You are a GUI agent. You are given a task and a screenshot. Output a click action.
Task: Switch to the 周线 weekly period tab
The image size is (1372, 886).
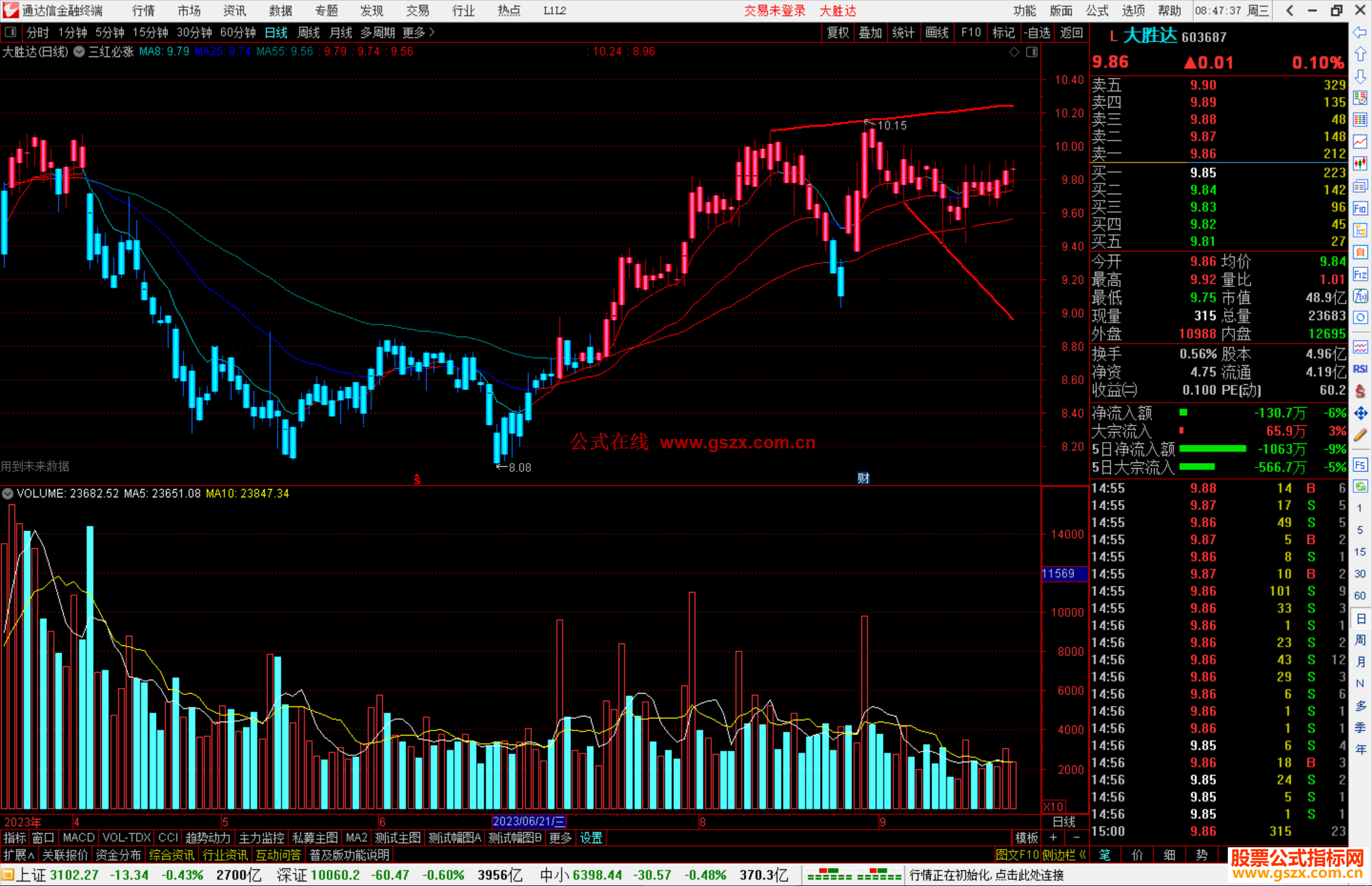pyautogui.click(x=309, y=32)
